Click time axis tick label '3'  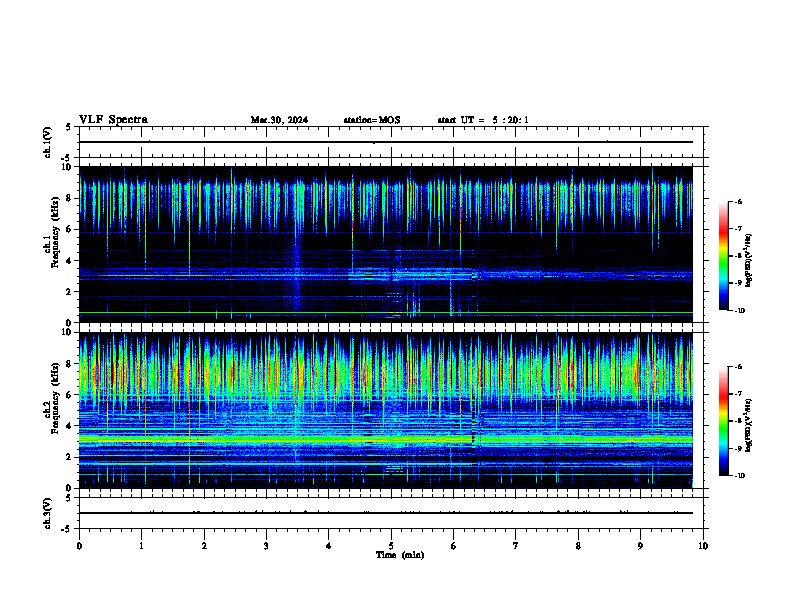point(266,546)
